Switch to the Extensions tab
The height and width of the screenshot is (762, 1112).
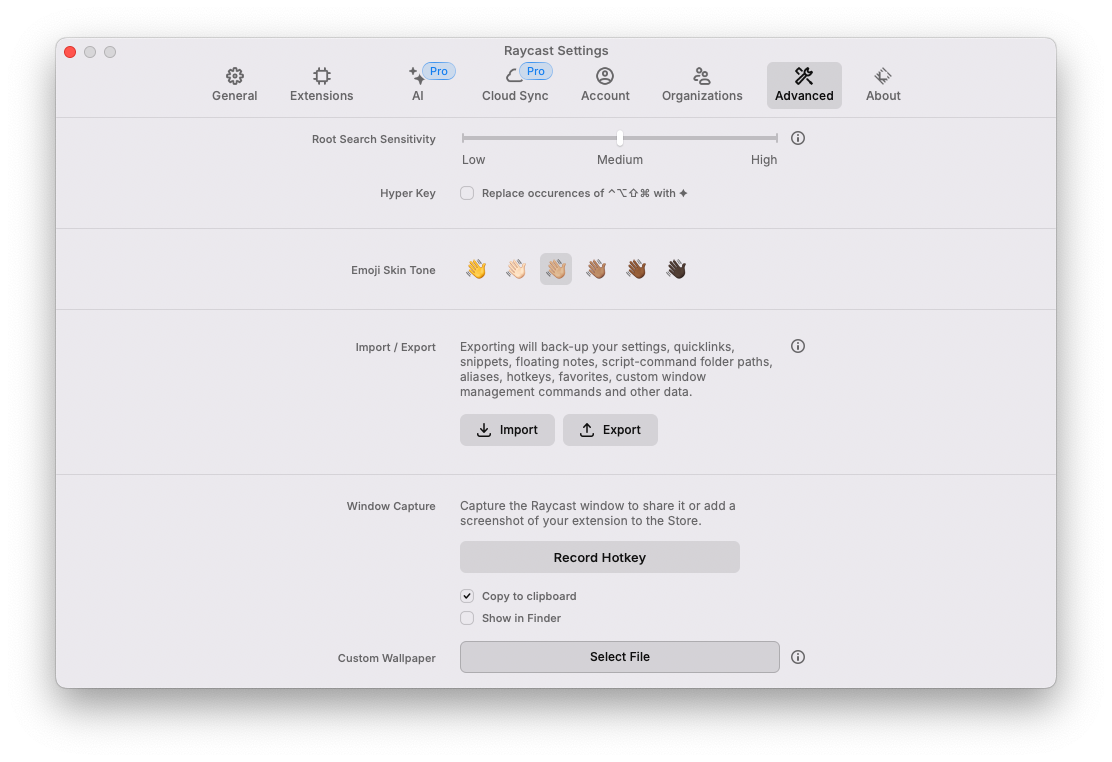pos(321,85)
